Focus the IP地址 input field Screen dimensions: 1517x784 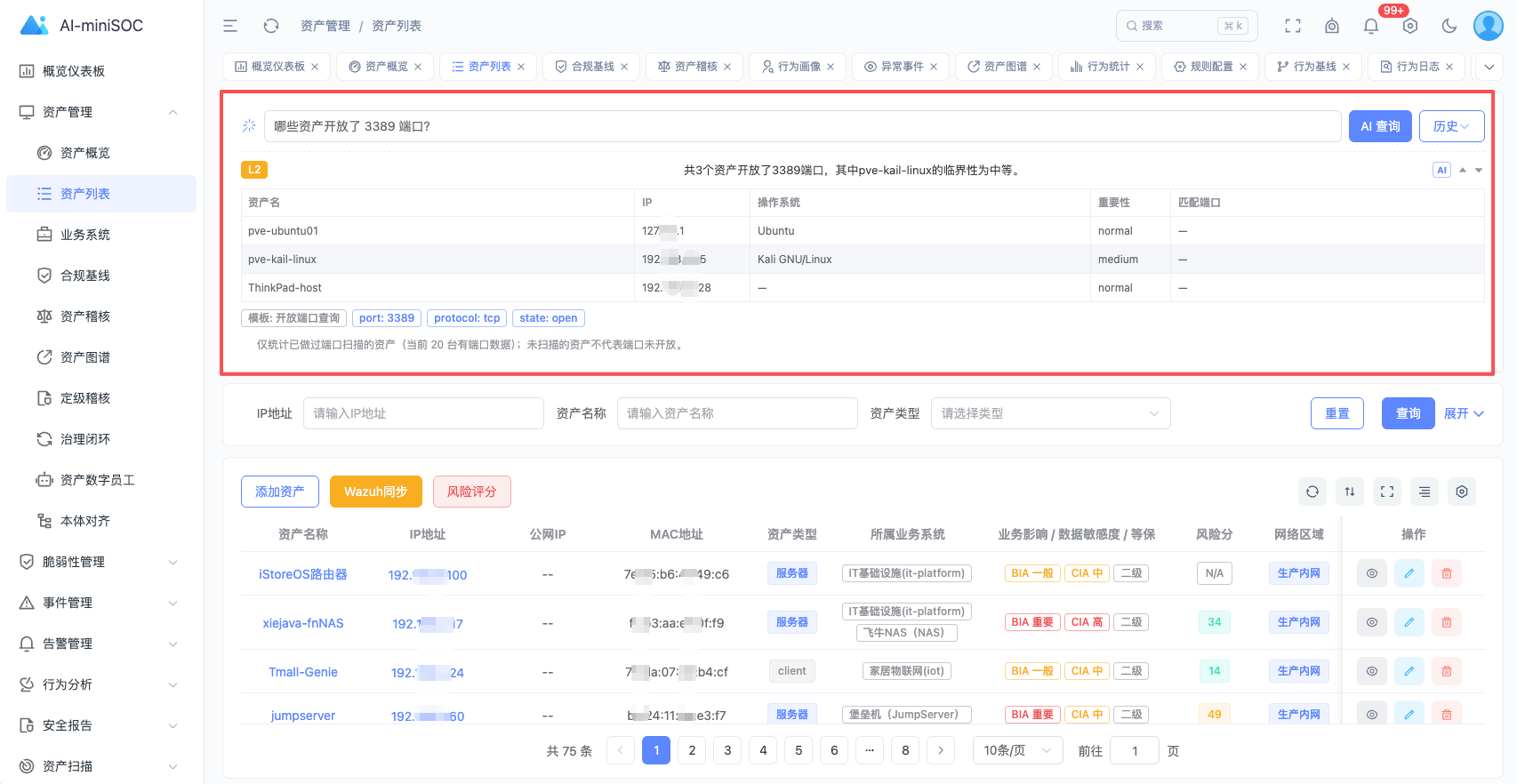coord(423,413)
